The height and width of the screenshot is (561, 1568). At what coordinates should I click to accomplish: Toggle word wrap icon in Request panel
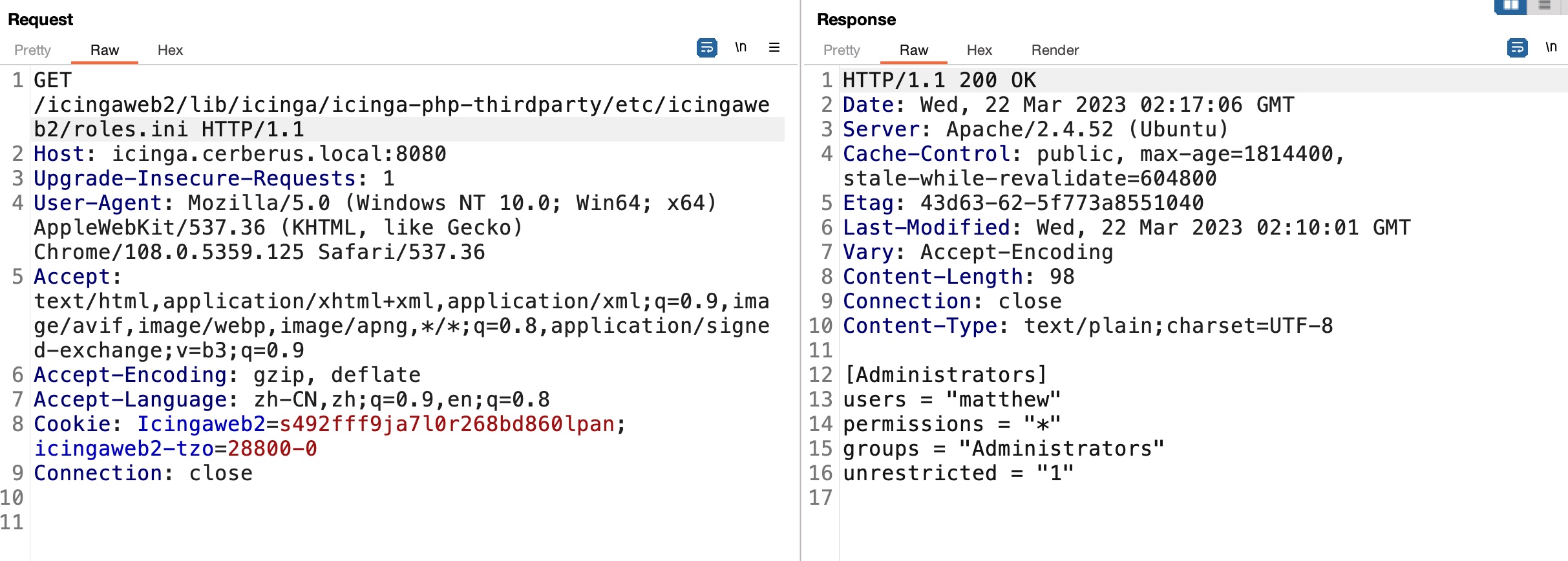point(706,48)
